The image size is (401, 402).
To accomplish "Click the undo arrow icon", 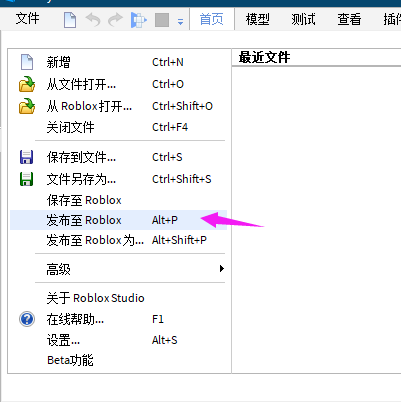I will (93, 20).
